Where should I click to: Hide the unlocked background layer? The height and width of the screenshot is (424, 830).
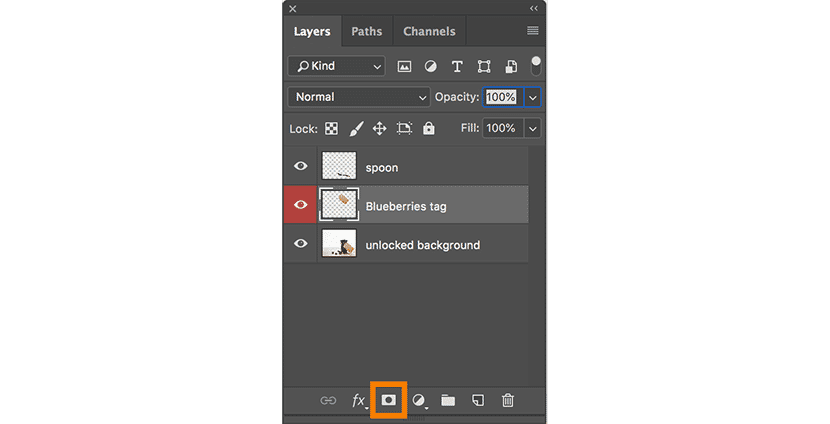coord(301,244)
